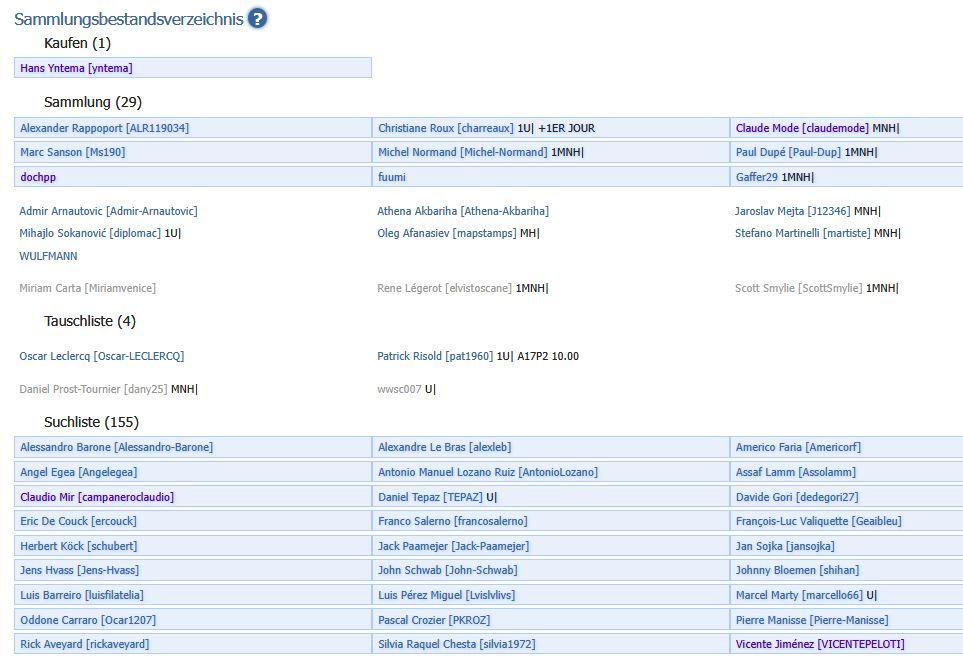Open Stefano Martinelli [martiste] profile

[802, 233]
